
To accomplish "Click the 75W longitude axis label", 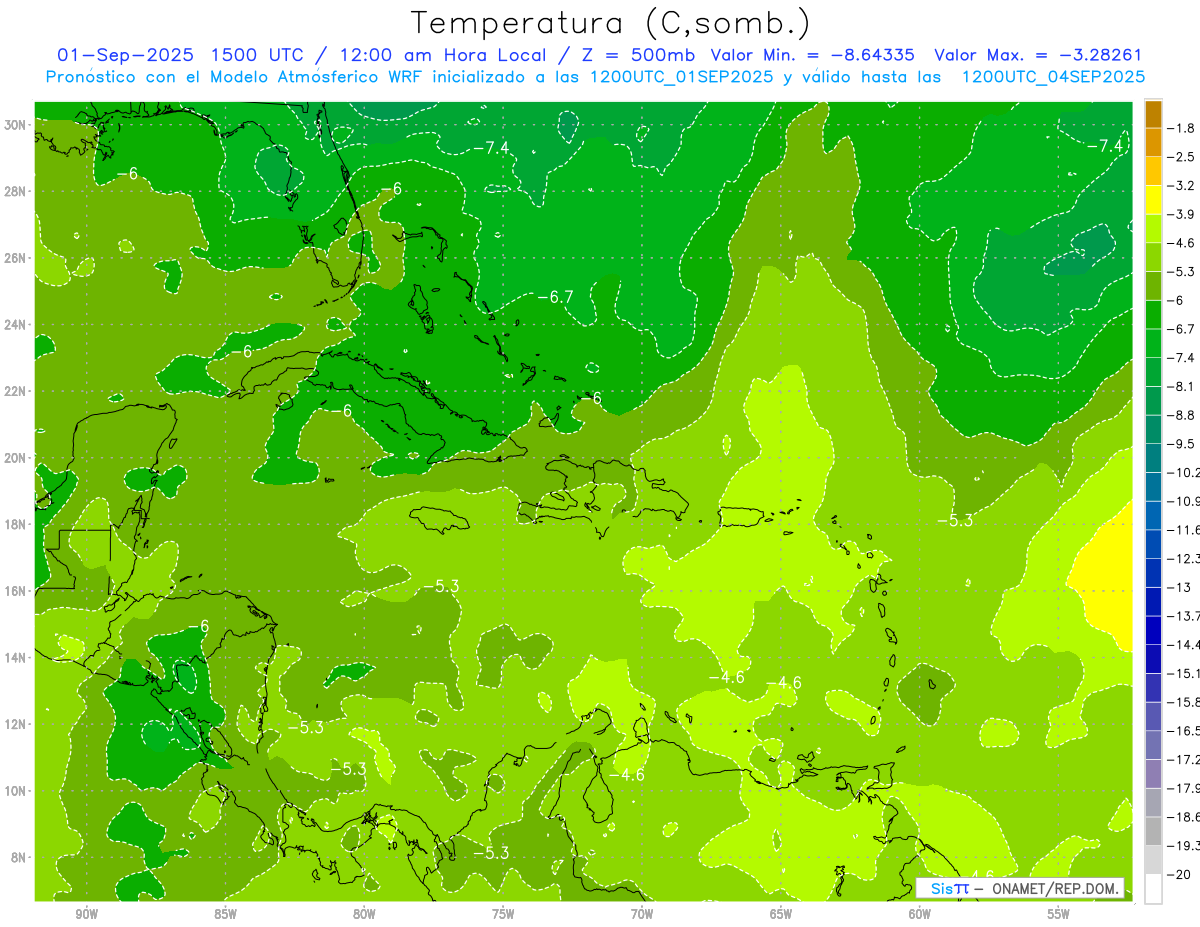I will [503, 914].
